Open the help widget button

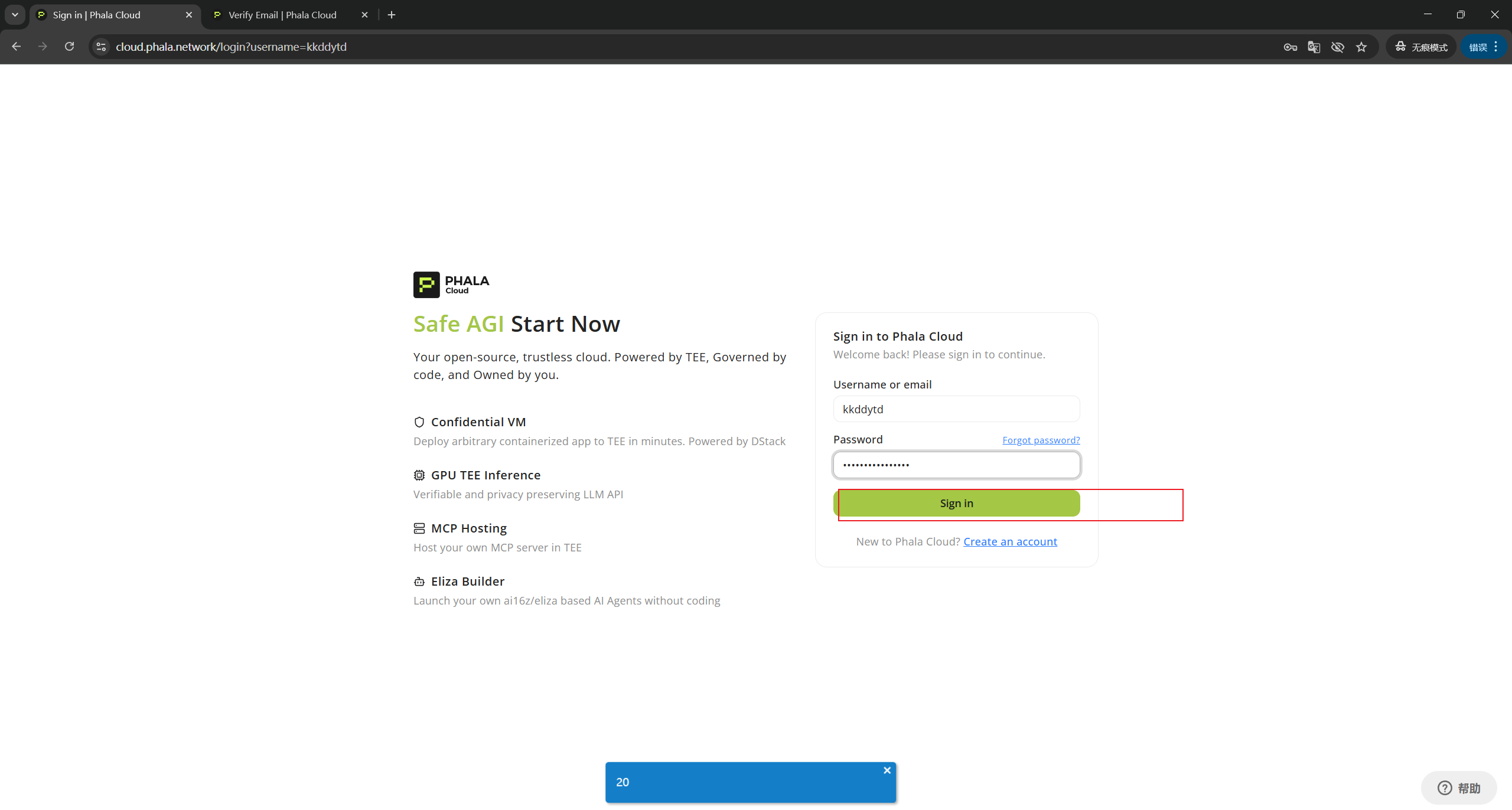1459,788
